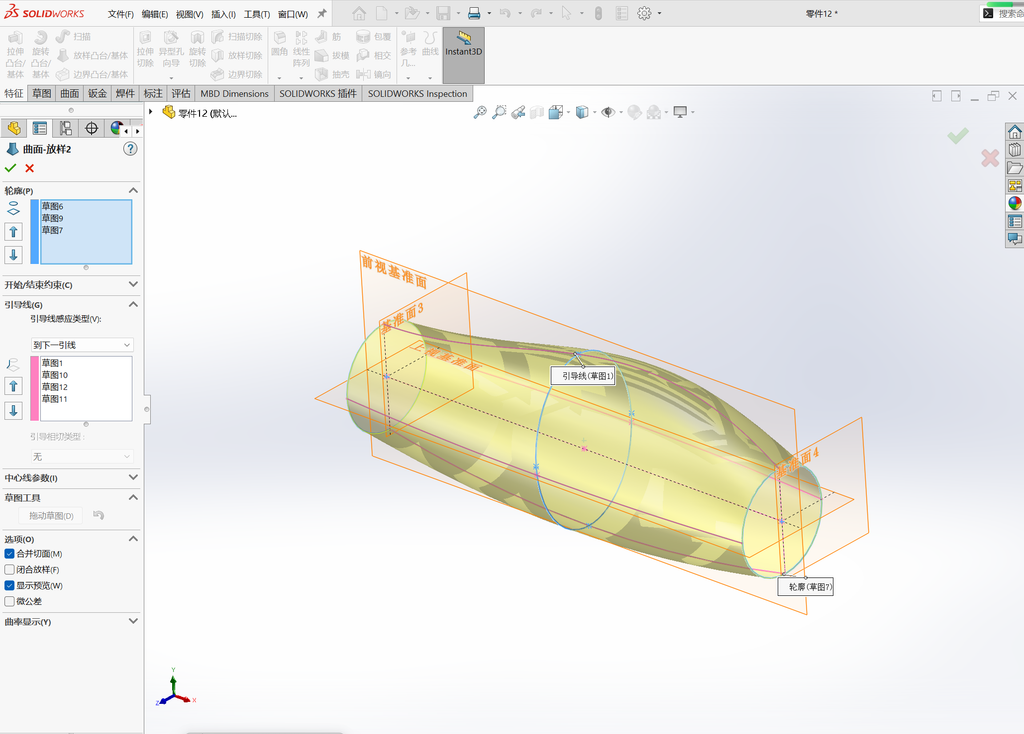Open SOLIDWORKS Resources home icon in task pane
Viewport: 1024px width, 734px height.
point(1014,132)
